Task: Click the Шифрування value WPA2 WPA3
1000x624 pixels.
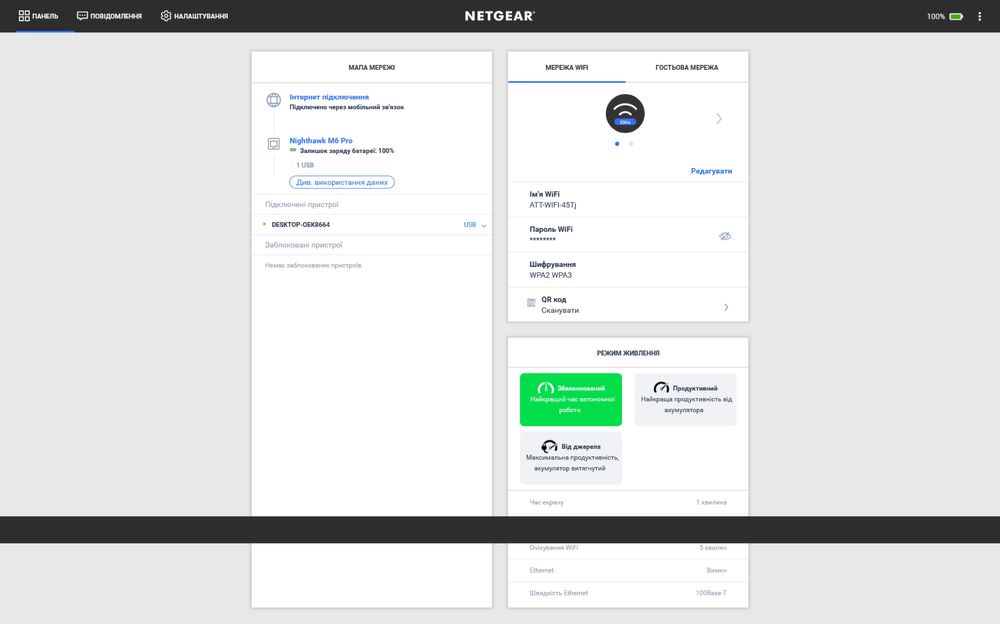Action: [550, 276]
